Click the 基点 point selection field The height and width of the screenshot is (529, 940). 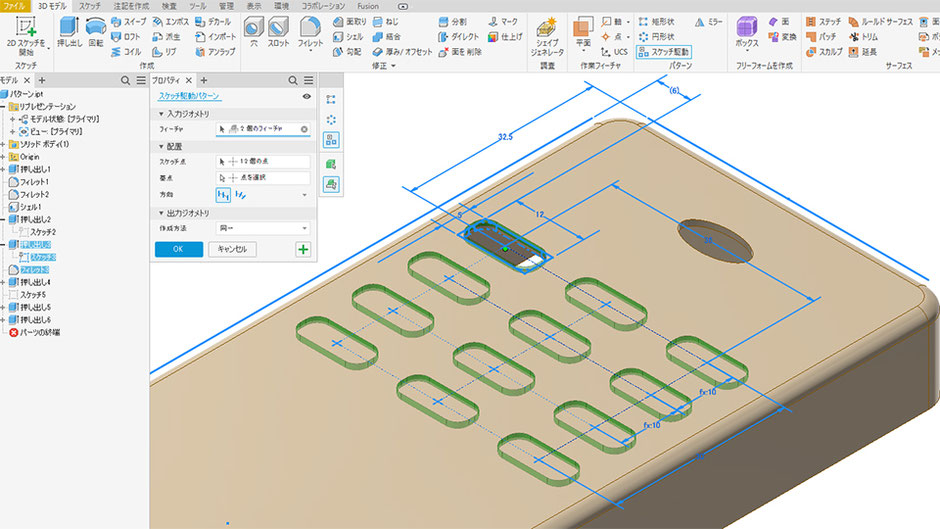pyautogui.click(x=263, y=178)
